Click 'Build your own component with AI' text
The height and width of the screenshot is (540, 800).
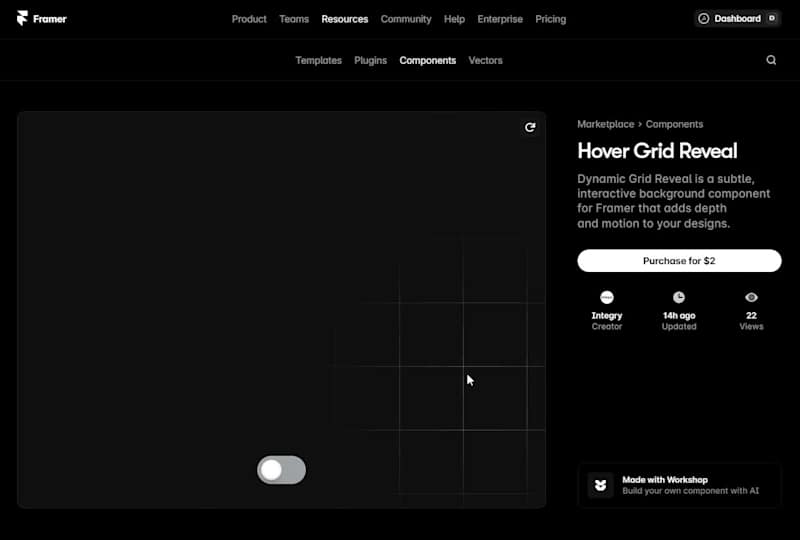(x=690, y=491)
